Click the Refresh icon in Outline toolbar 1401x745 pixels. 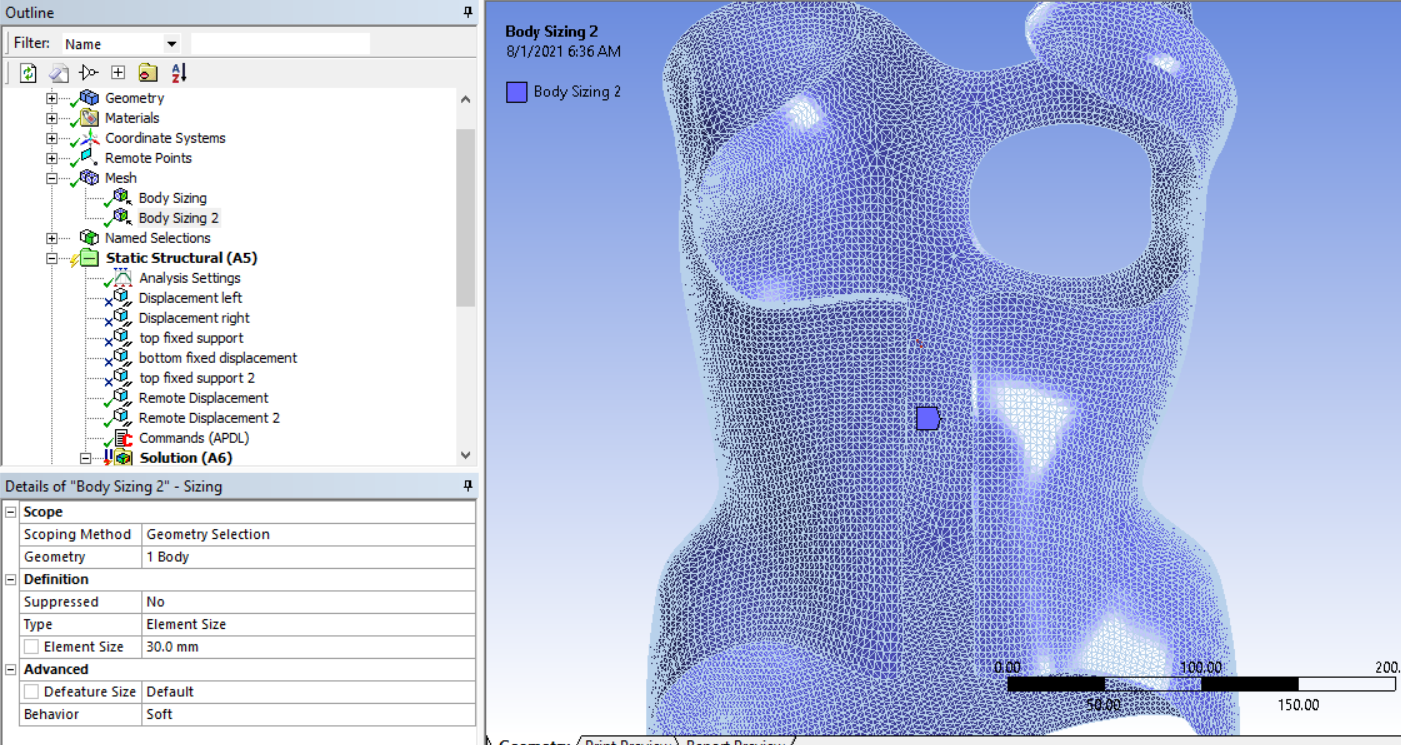click(x=28, y=73)
